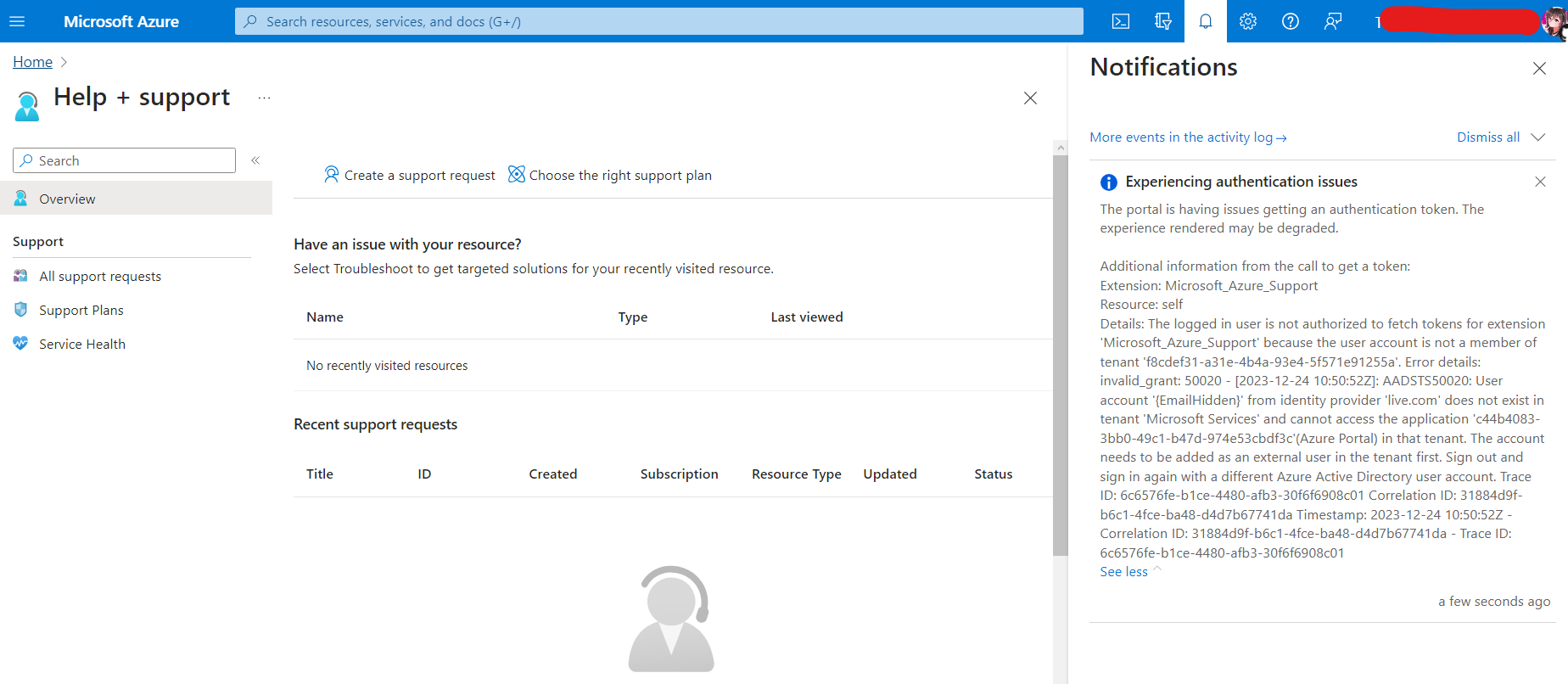Click the Status column header
Viewport: 1568px width, 684px height.
pyautogui.click(x=994, y=474)
